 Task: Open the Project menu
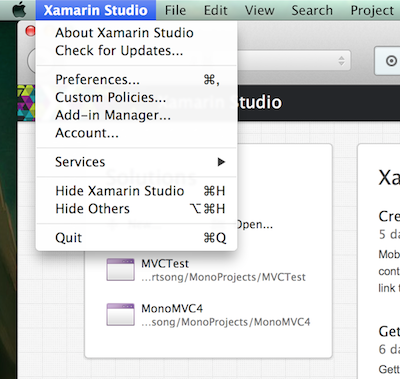tap(372, 10)
